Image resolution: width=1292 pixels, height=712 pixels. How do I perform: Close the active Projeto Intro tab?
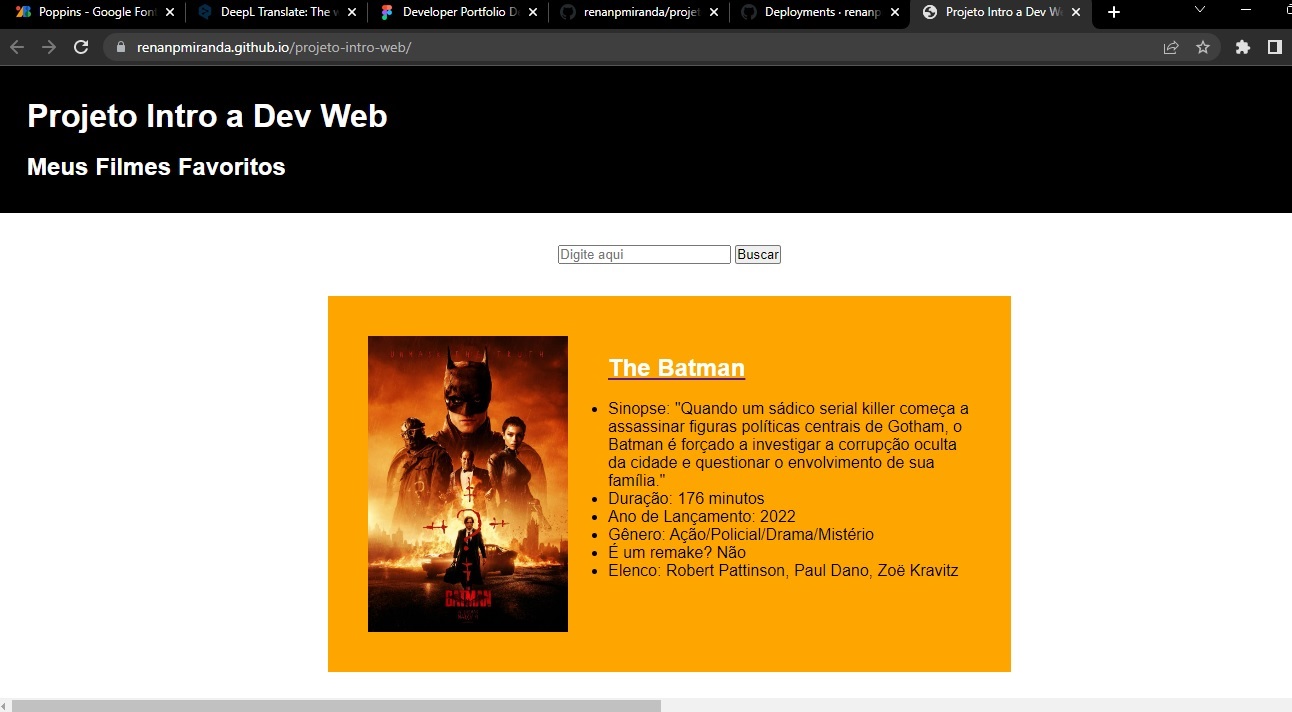tap(1075, 12)
